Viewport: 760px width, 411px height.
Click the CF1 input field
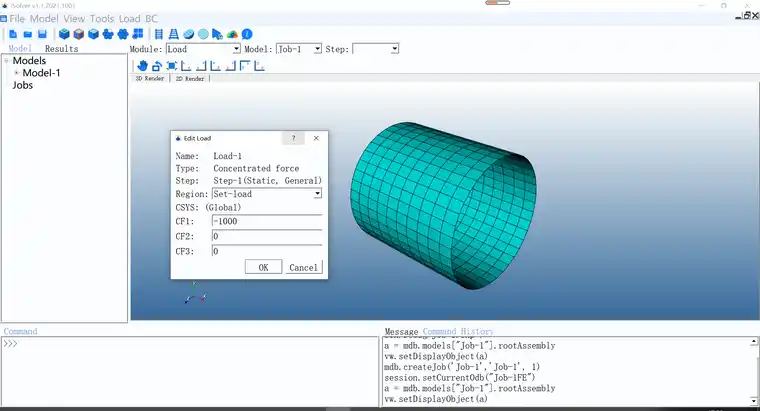266,221
